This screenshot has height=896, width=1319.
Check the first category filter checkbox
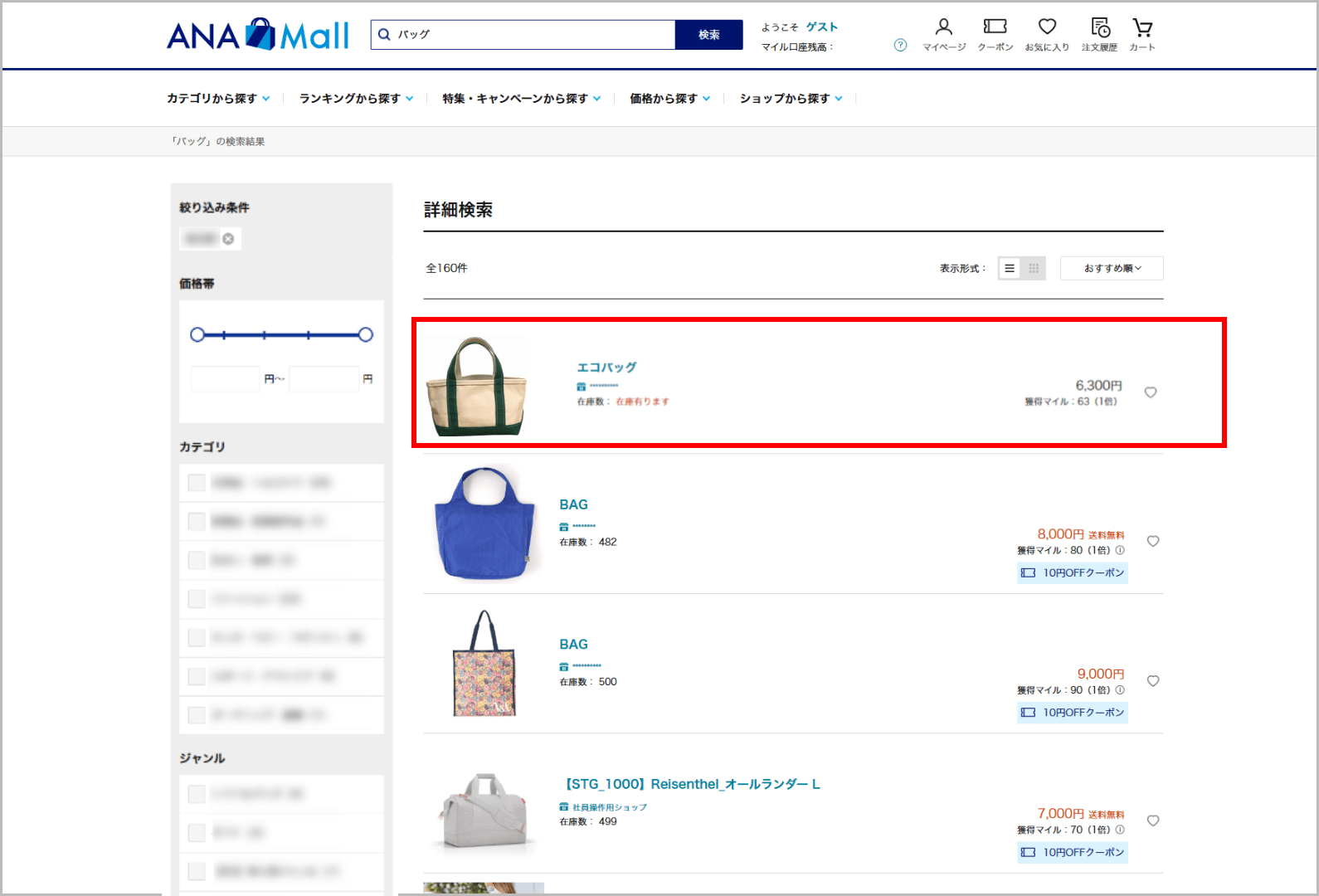(197, 483)
